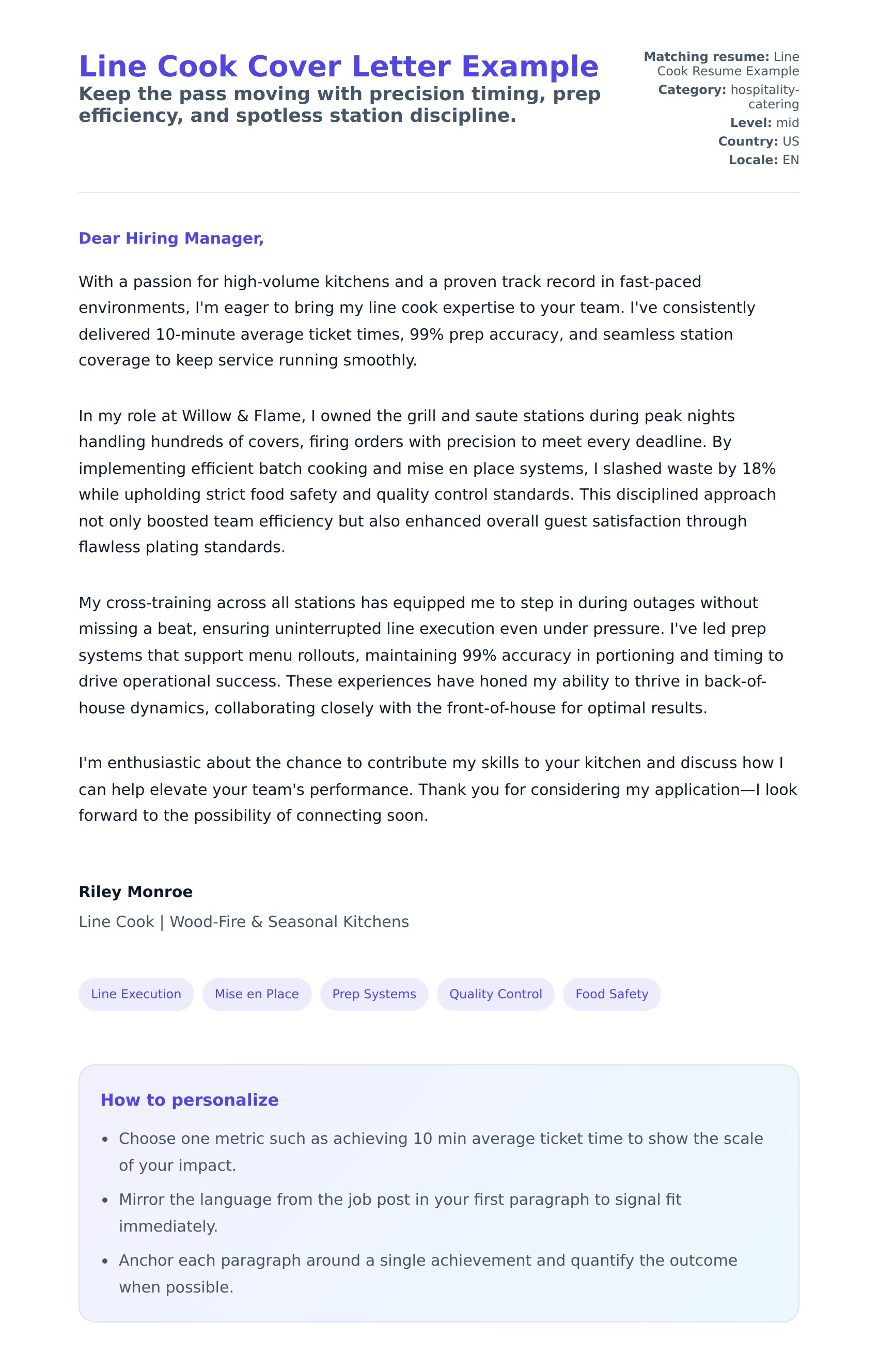The height and width of the screenshot is (1372, 878).
Task: Click the Riley Monroe signature name
Action: coord(136,891)
